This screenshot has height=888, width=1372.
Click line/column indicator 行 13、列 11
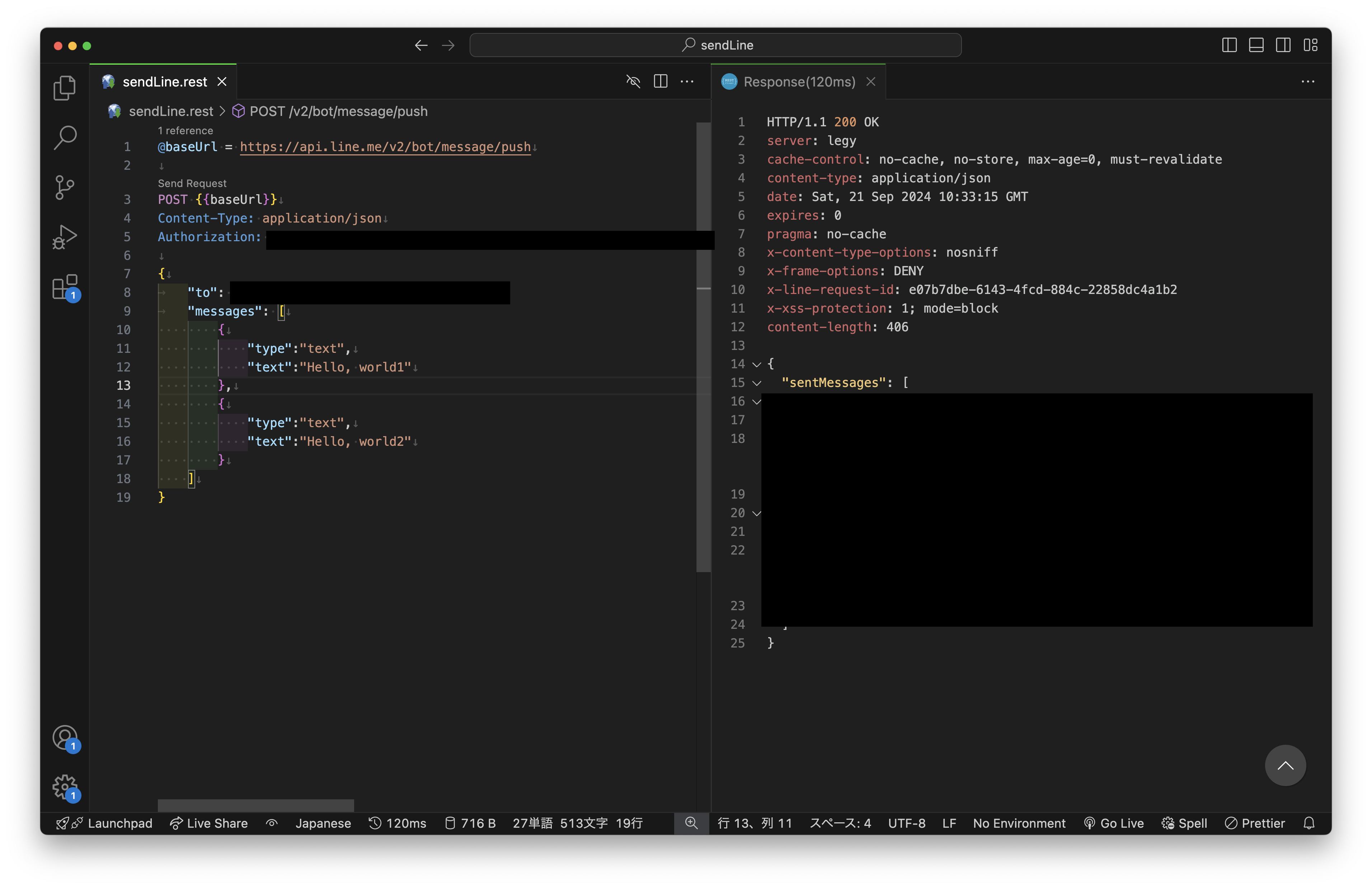point(754,823)
